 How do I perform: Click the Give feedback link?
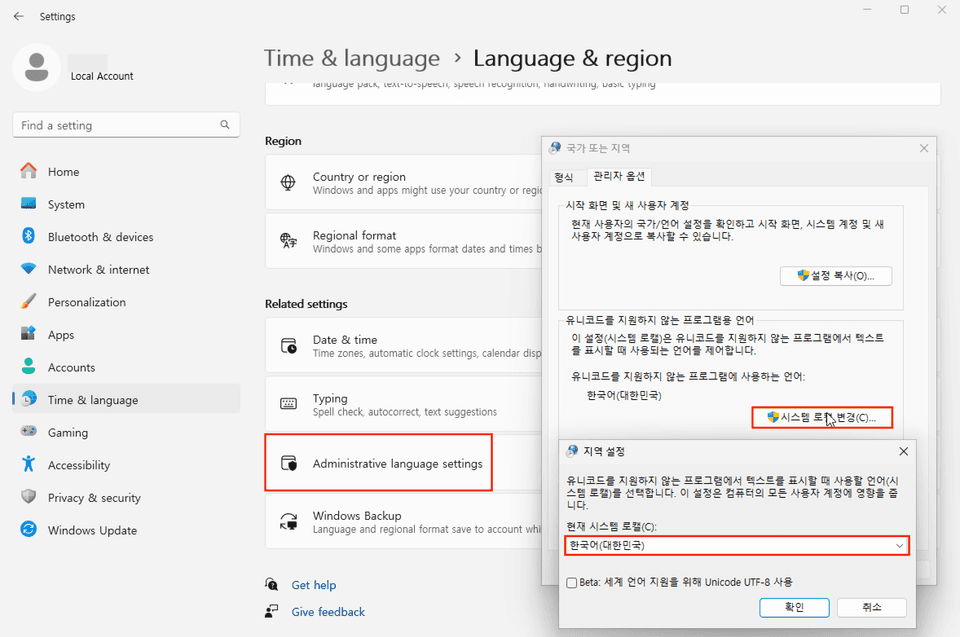pyautogui.click(x=328, y=612)
